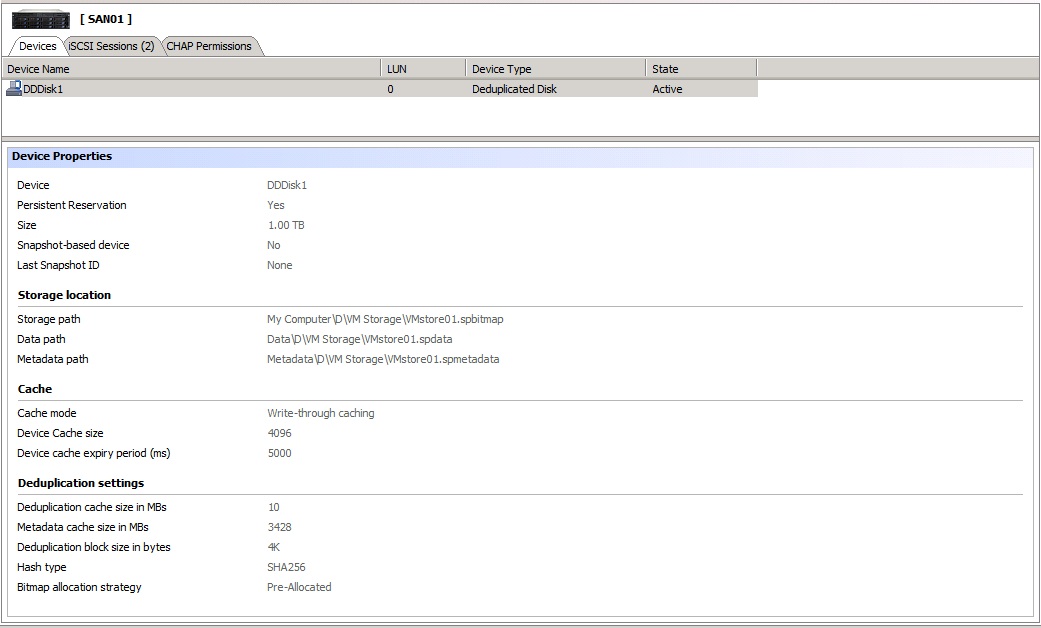Image resolution: width=1041 pixels, height=628 pixels.
Task: Click the Metadata path label
Action: point(52,359)
